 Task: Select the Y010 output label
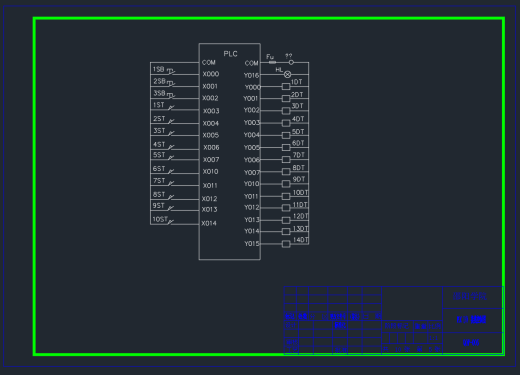pyautogui.click(x=251, y=184)
